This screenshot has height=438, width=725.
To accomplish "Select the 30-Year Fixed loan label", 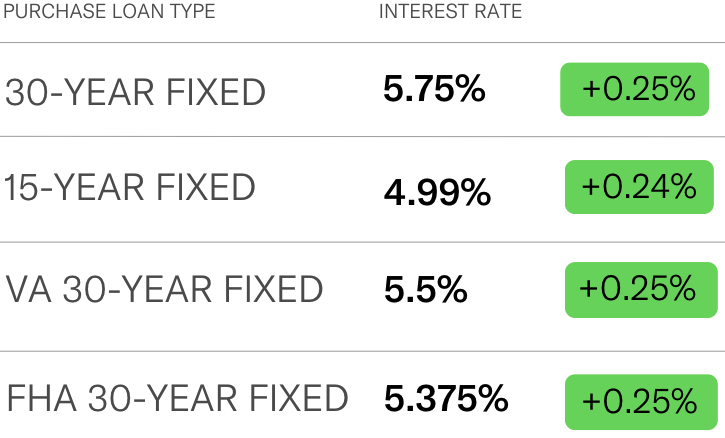I will (135, 92).
